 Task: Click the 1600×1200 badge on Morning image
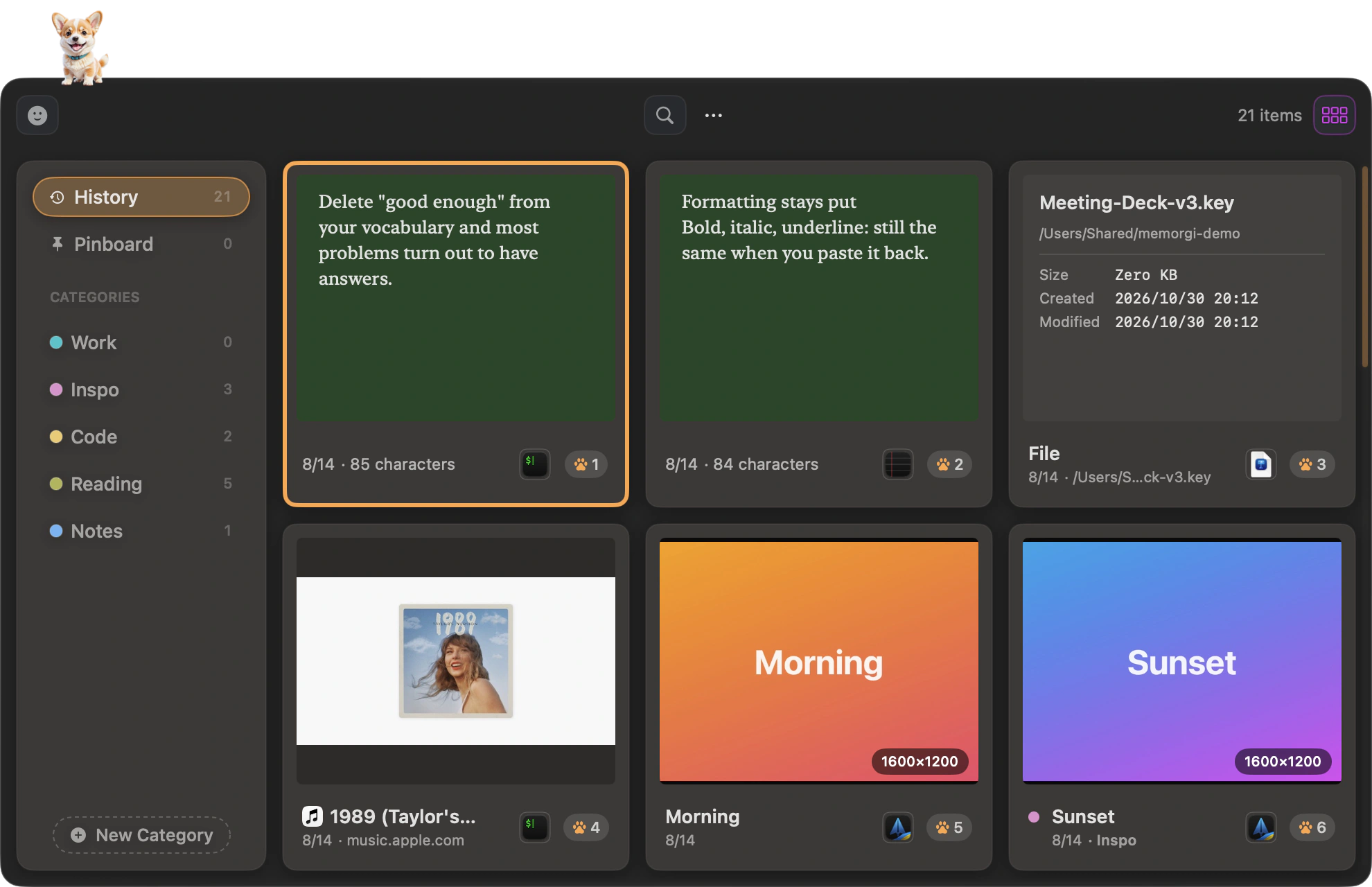tap(920, 762)
